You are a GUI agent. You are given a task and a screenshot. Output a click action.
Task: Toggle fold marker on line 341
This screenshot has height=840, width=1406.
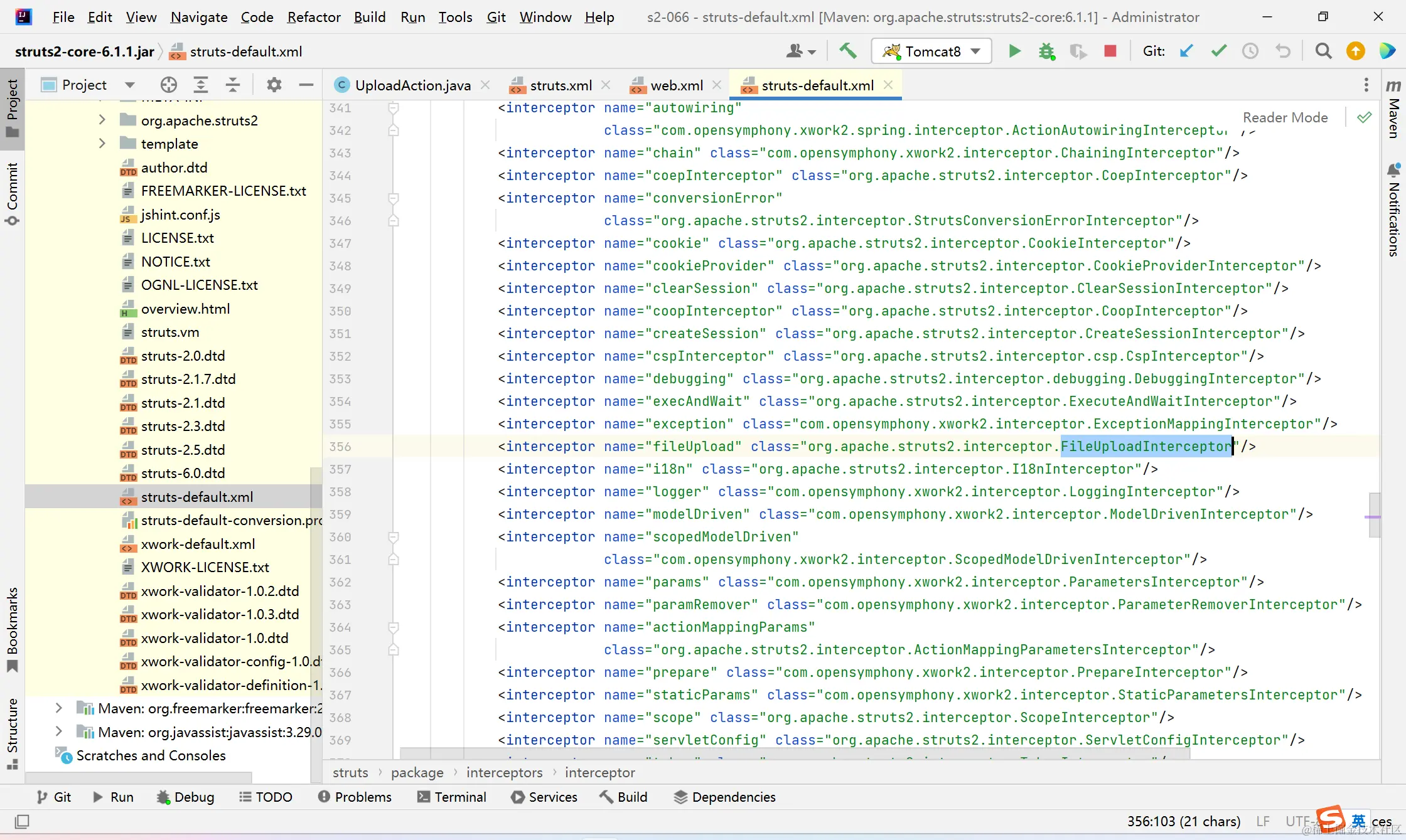394,108
